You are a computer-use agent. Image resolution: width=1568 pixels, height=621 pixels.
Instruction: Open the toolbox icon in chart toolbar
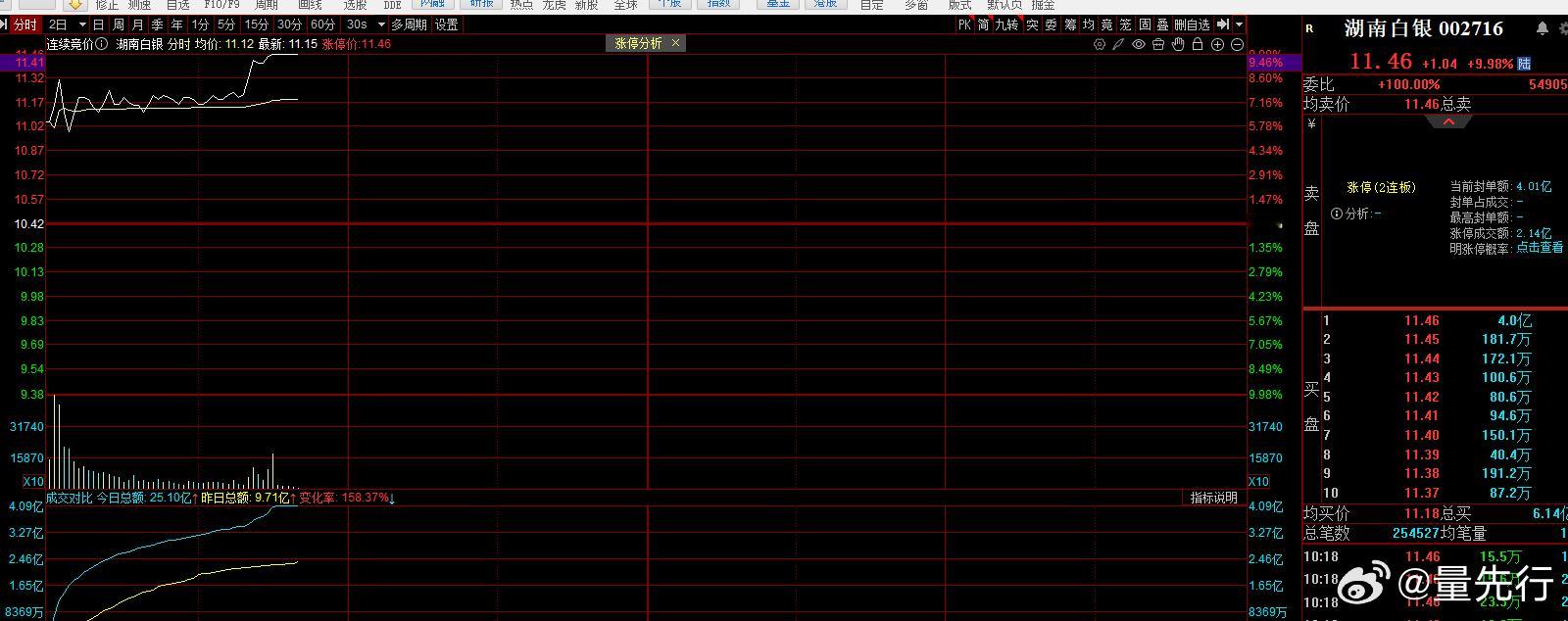[1158, 44]
